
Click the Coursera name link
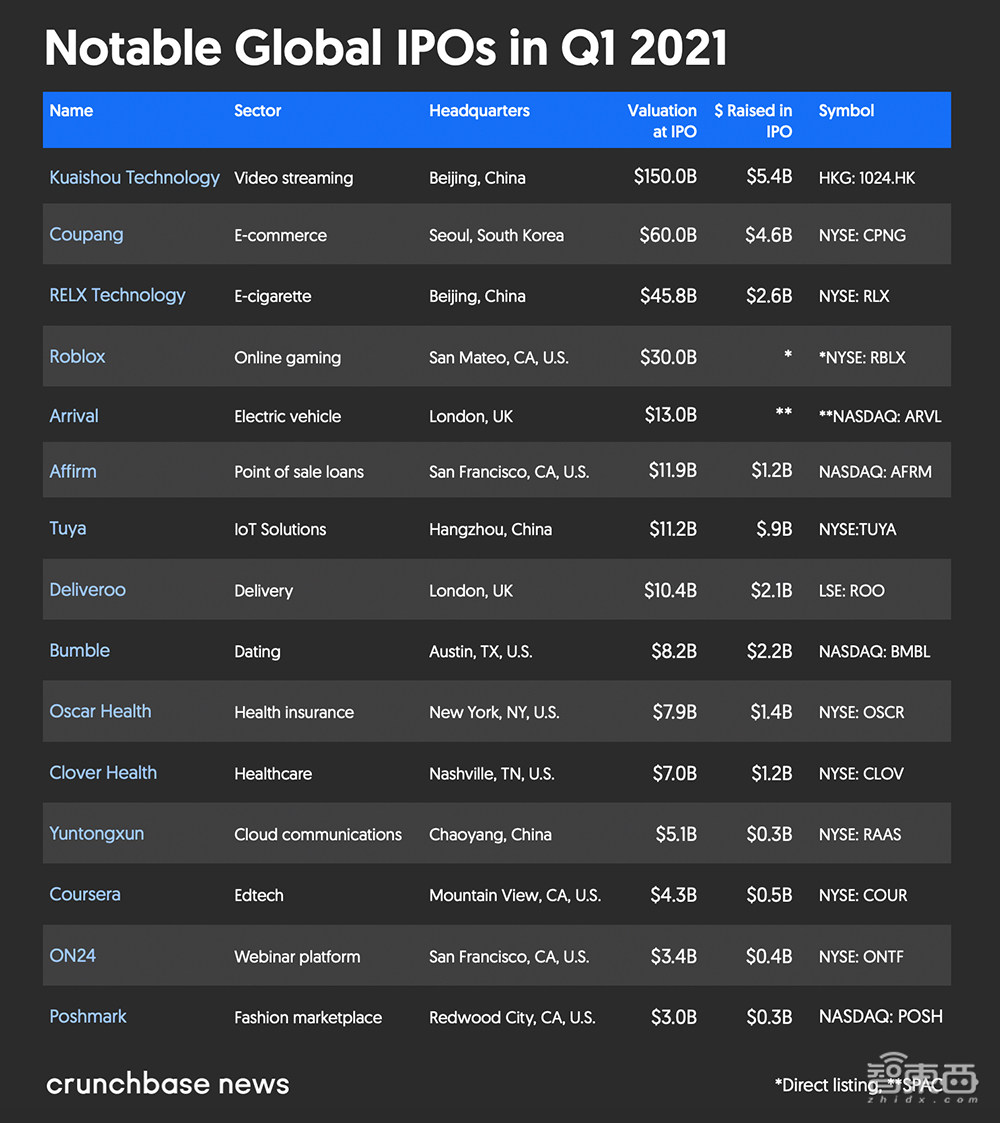click(85, 895)
